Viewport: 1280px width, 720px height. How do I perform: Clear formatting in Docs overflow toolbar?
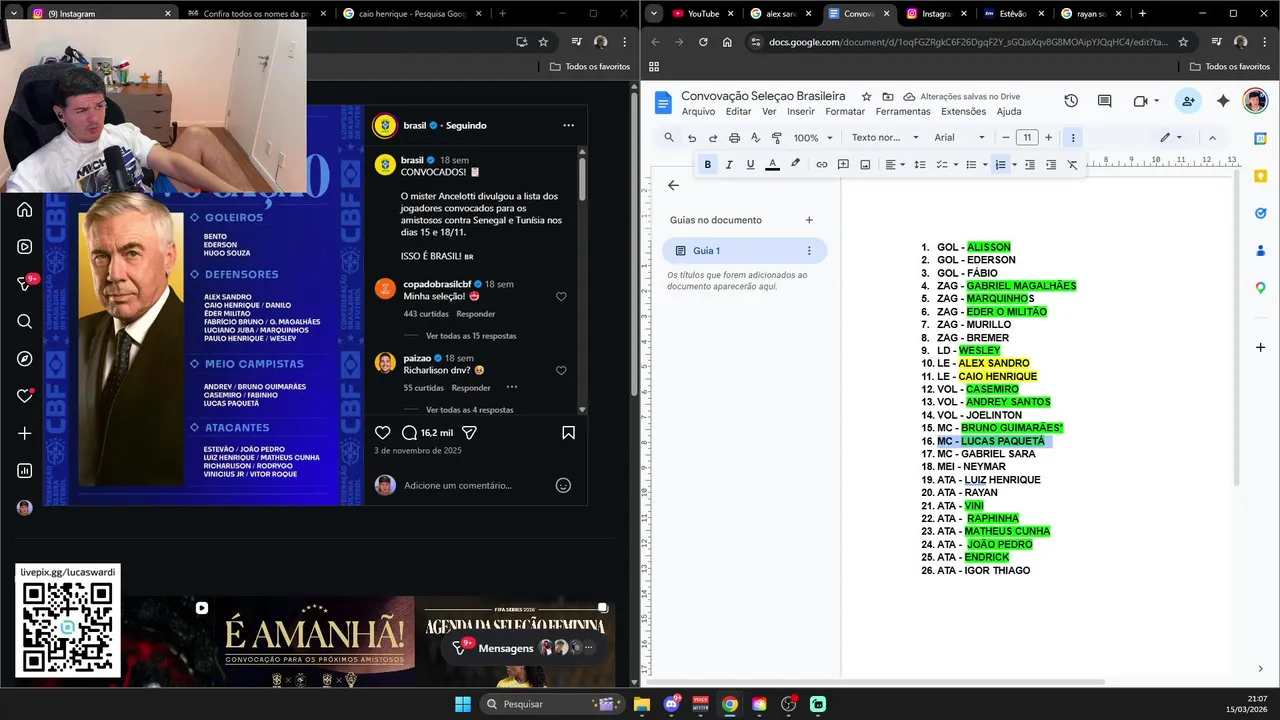(1072, 165)
